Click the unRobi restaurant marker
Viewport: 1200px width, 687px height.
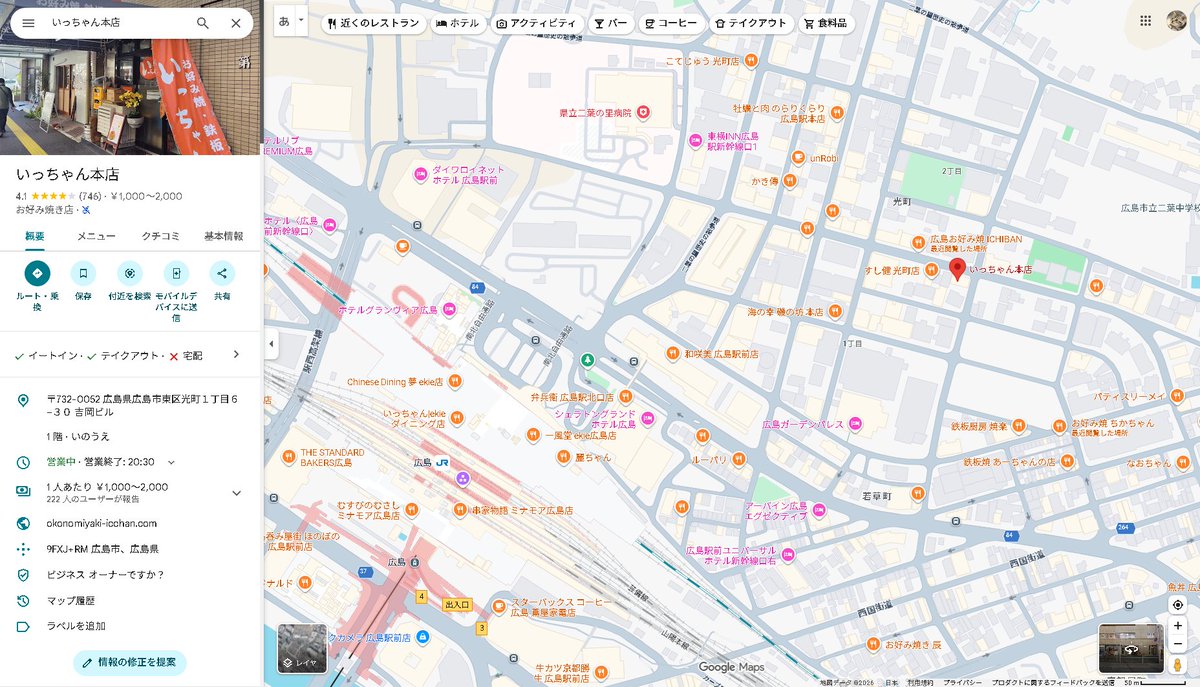pyautogui.click(x=798, y=157)
